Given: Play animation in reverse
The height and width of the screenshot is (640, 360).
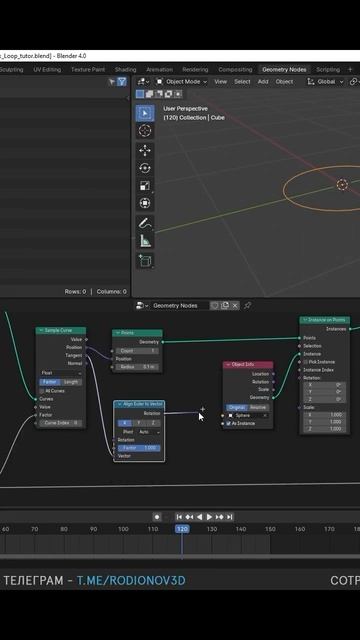Looking at the screenshot, I should [x=199, y=517].
